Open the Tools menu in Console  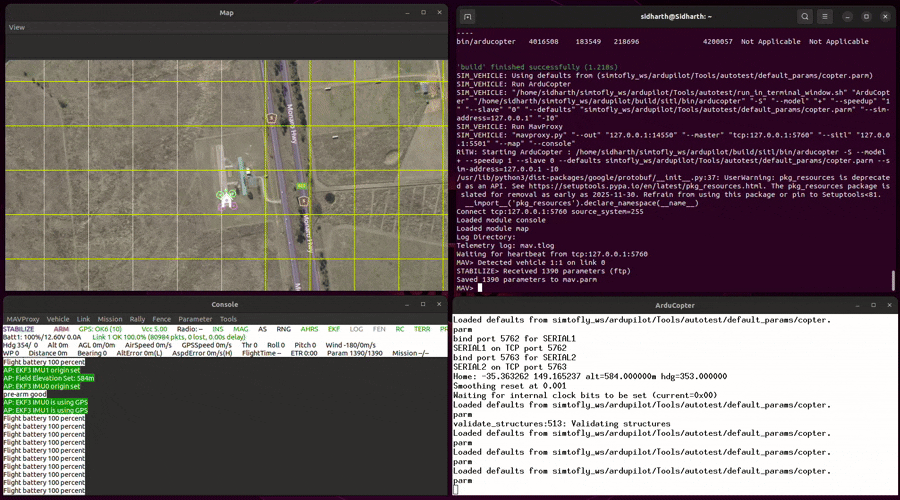pos(228,319)
